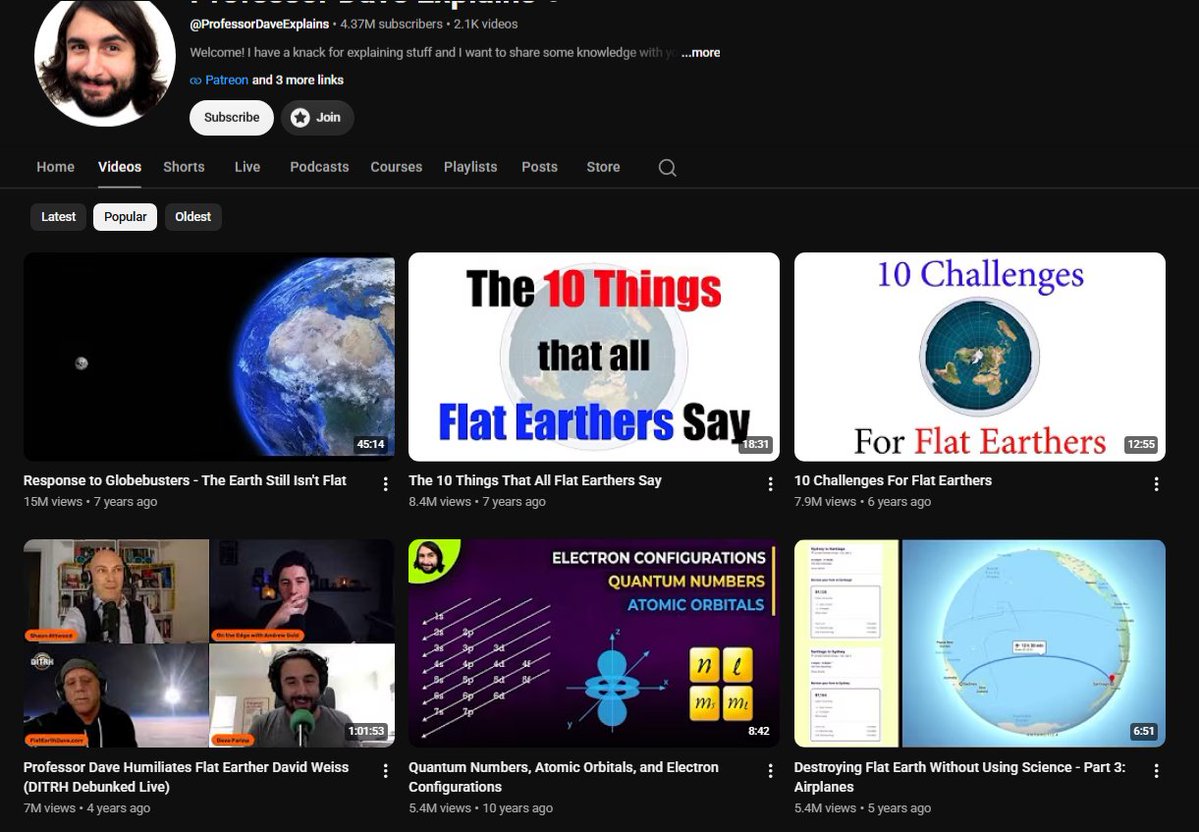Image resolution: width=1199 pixels, height=832 pixels.
Task: Open 'The 10 Things That All Flat Earthers Say' title
Action: pyautogui.click(x=535, y=480)
